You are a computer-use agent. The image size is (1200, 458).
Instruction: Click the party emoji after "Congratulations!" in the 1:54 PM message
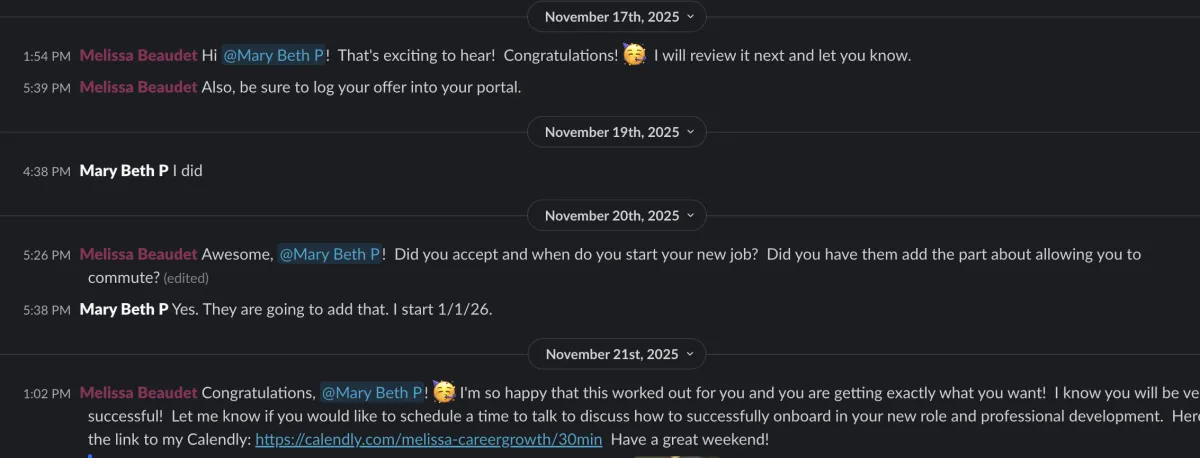(x=634, y=56)
